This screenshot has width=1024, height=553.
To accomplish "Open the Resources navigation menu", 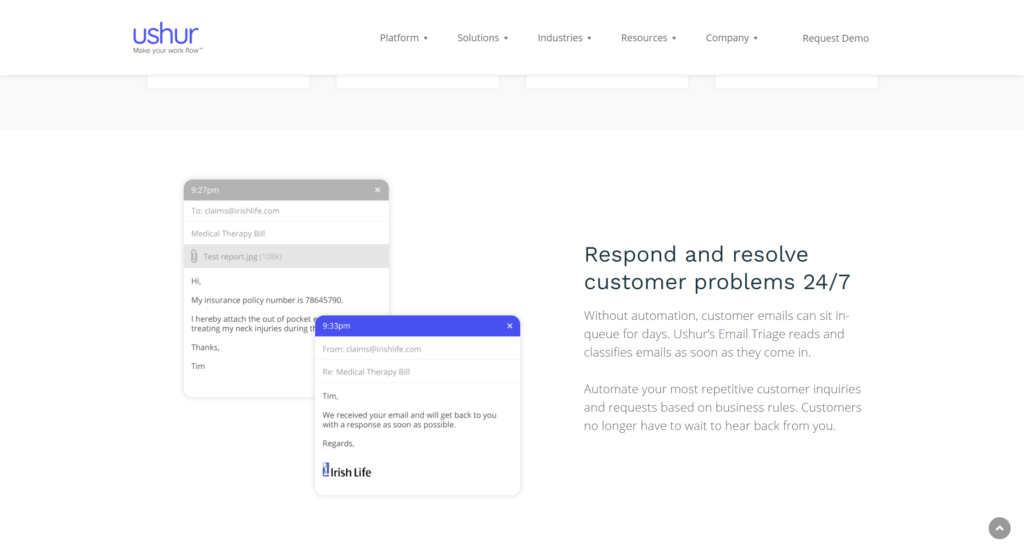I will [648, 38].
